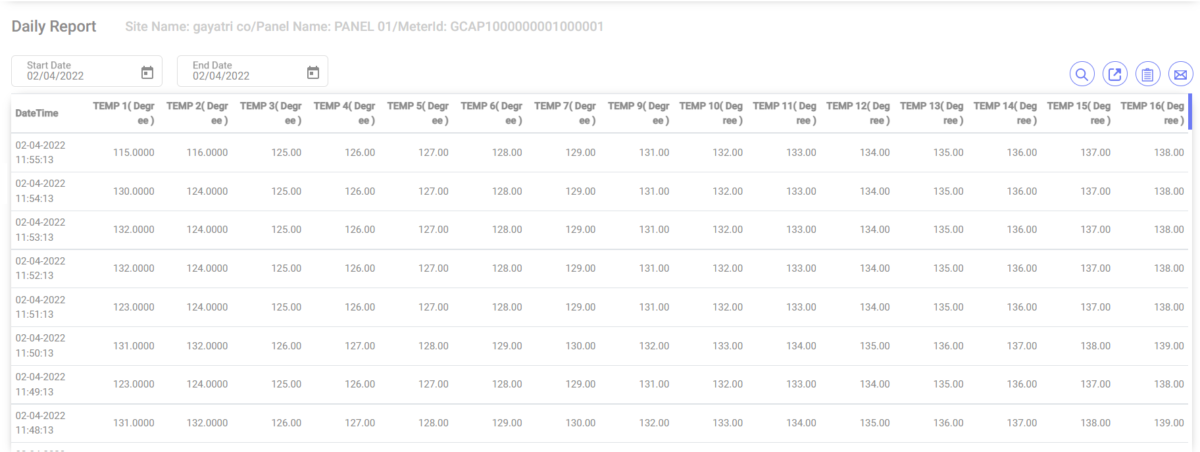Click TEMP 1 value in the 11:53:13 row
This screenshot has height=452, width=1200.
pyautogui.click(x=134, y=230)
